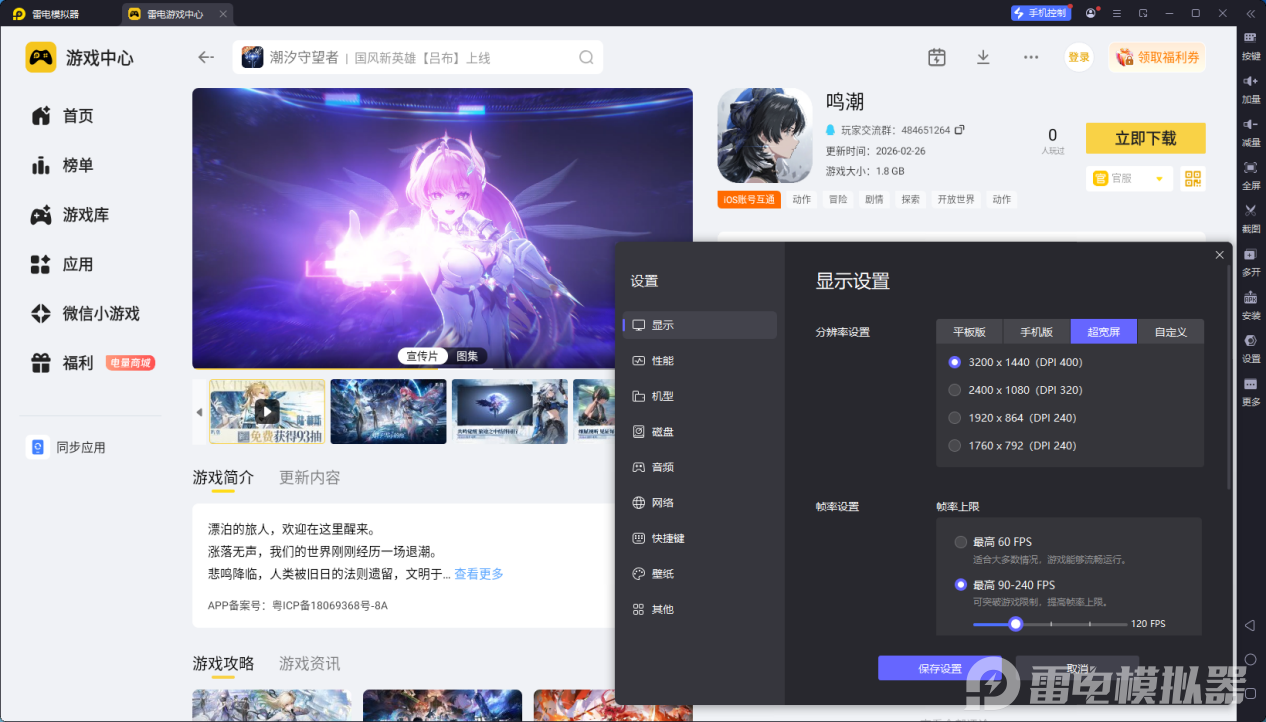Close the settings dialog
Viewport: 1266px width, 722px height.
[x=1219, y=255]
